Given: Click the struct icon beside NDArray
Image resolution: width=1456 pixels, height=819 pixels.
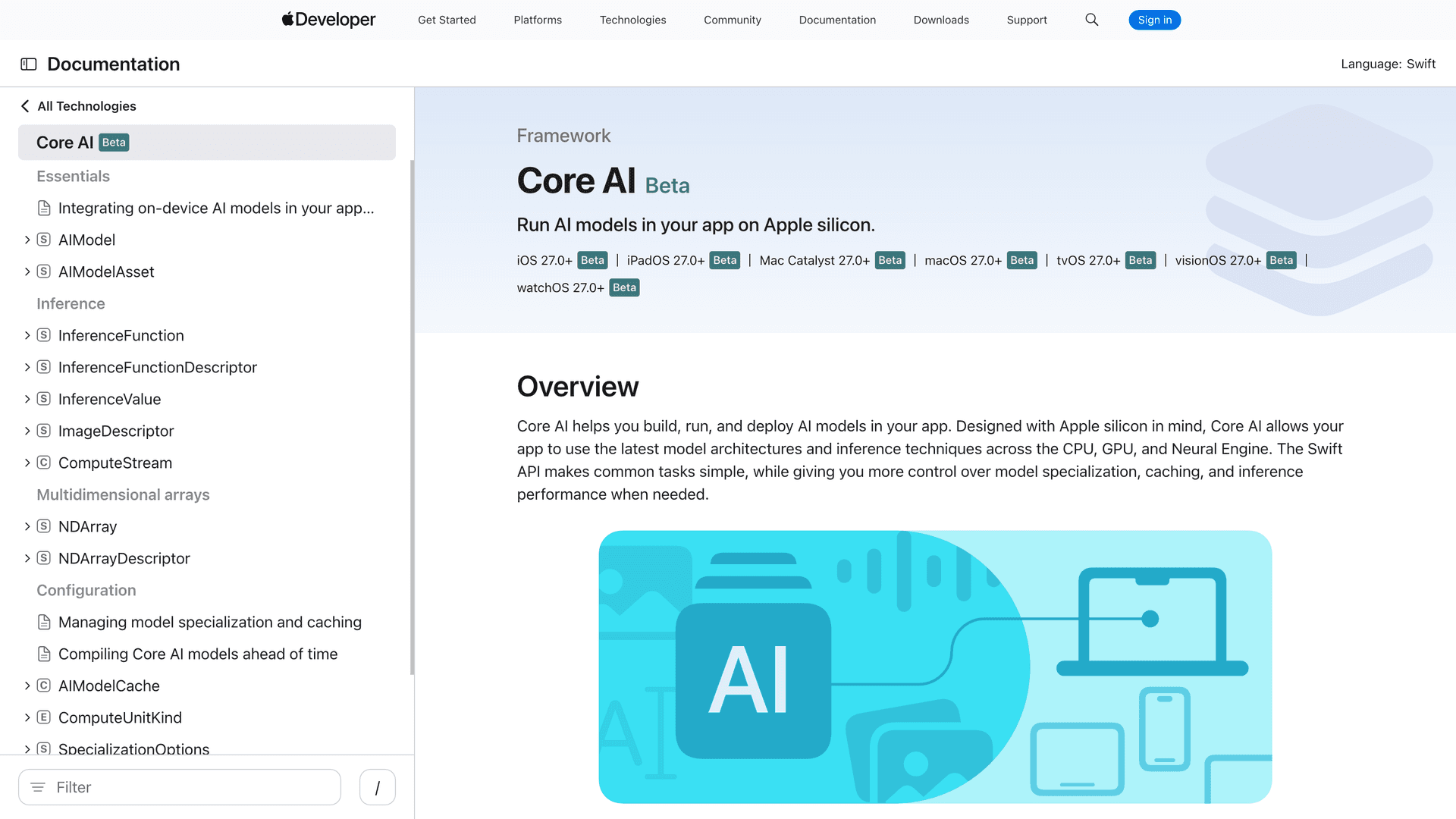Looking at the screenshot, I should coord(44,526).
